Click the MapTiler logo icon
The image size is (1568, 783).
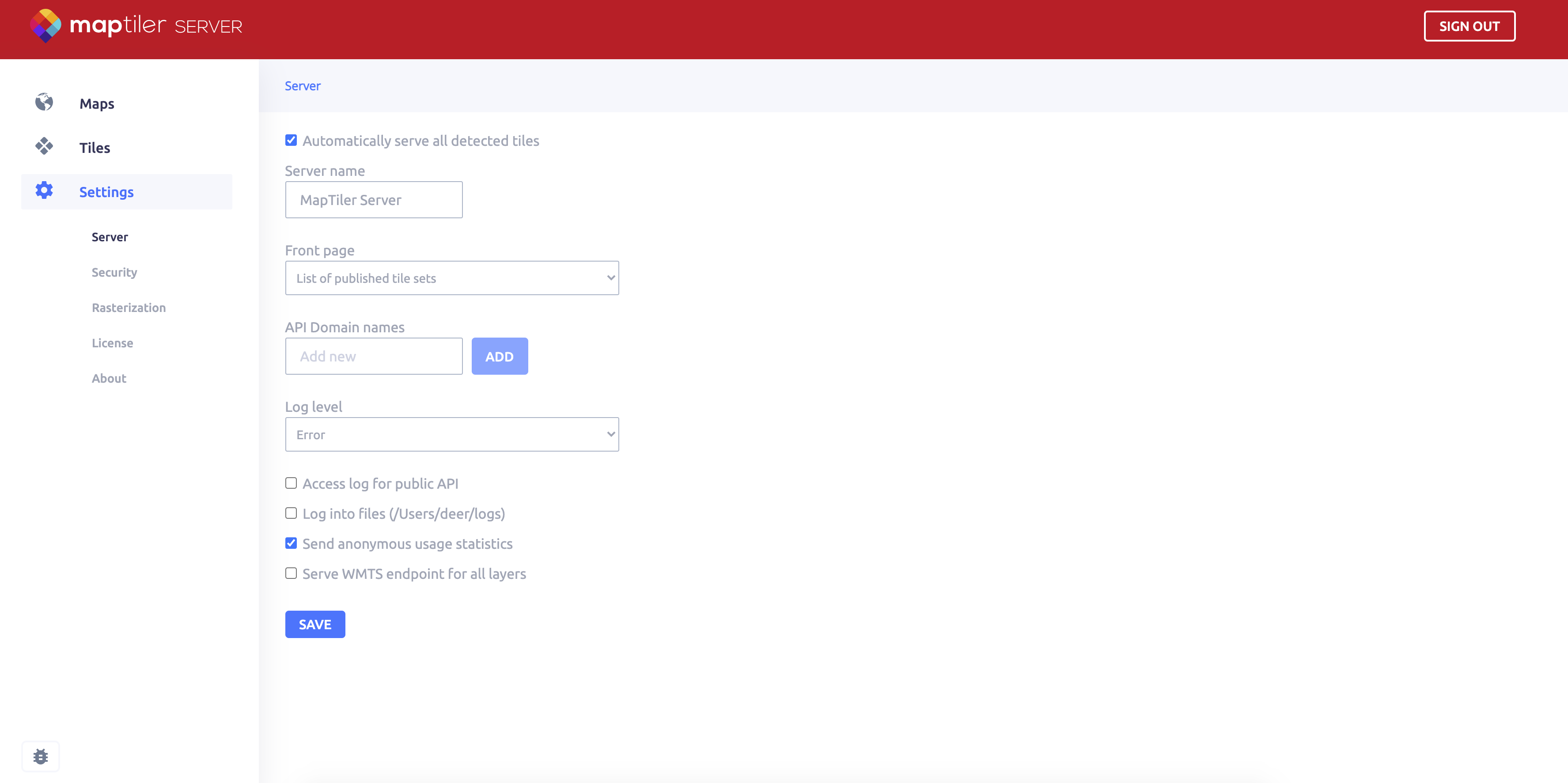(x=45, y=26)
